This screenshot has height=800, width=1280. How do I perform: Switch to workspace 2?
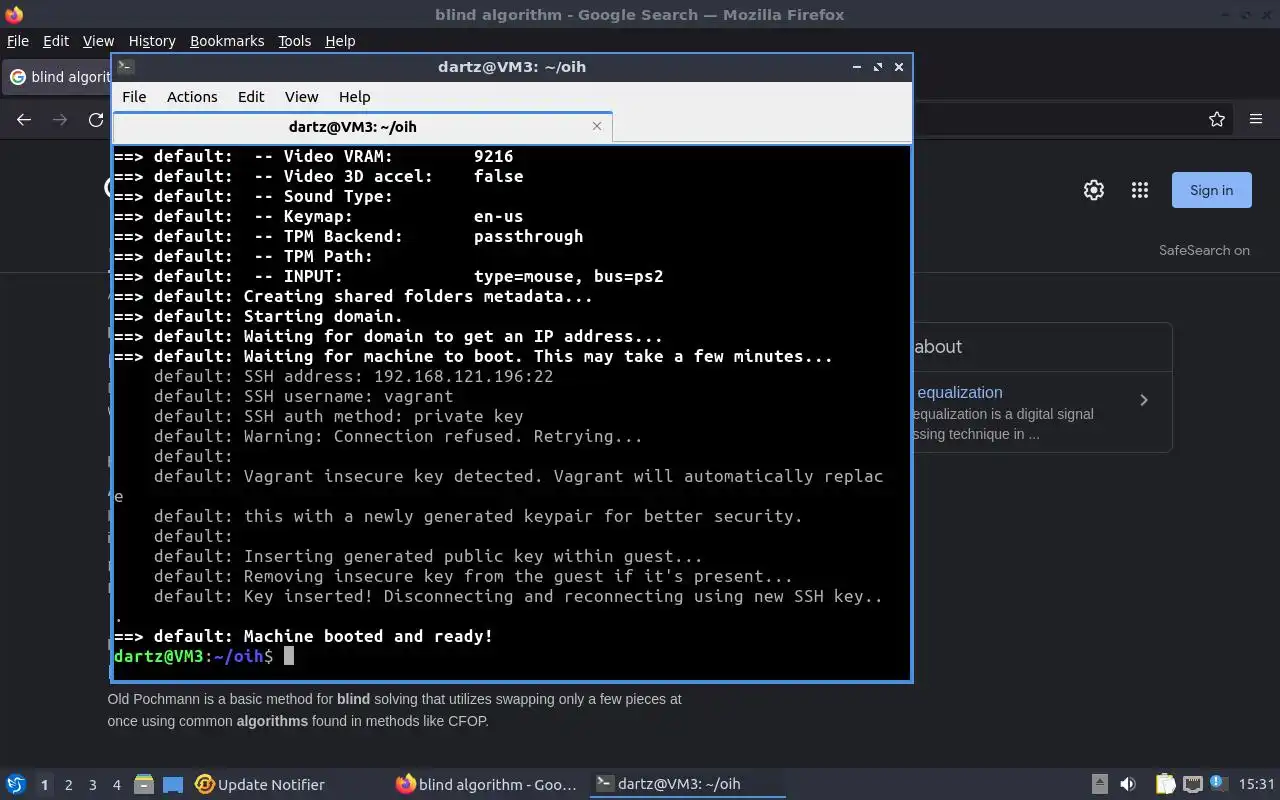click(x=68, y=785)
